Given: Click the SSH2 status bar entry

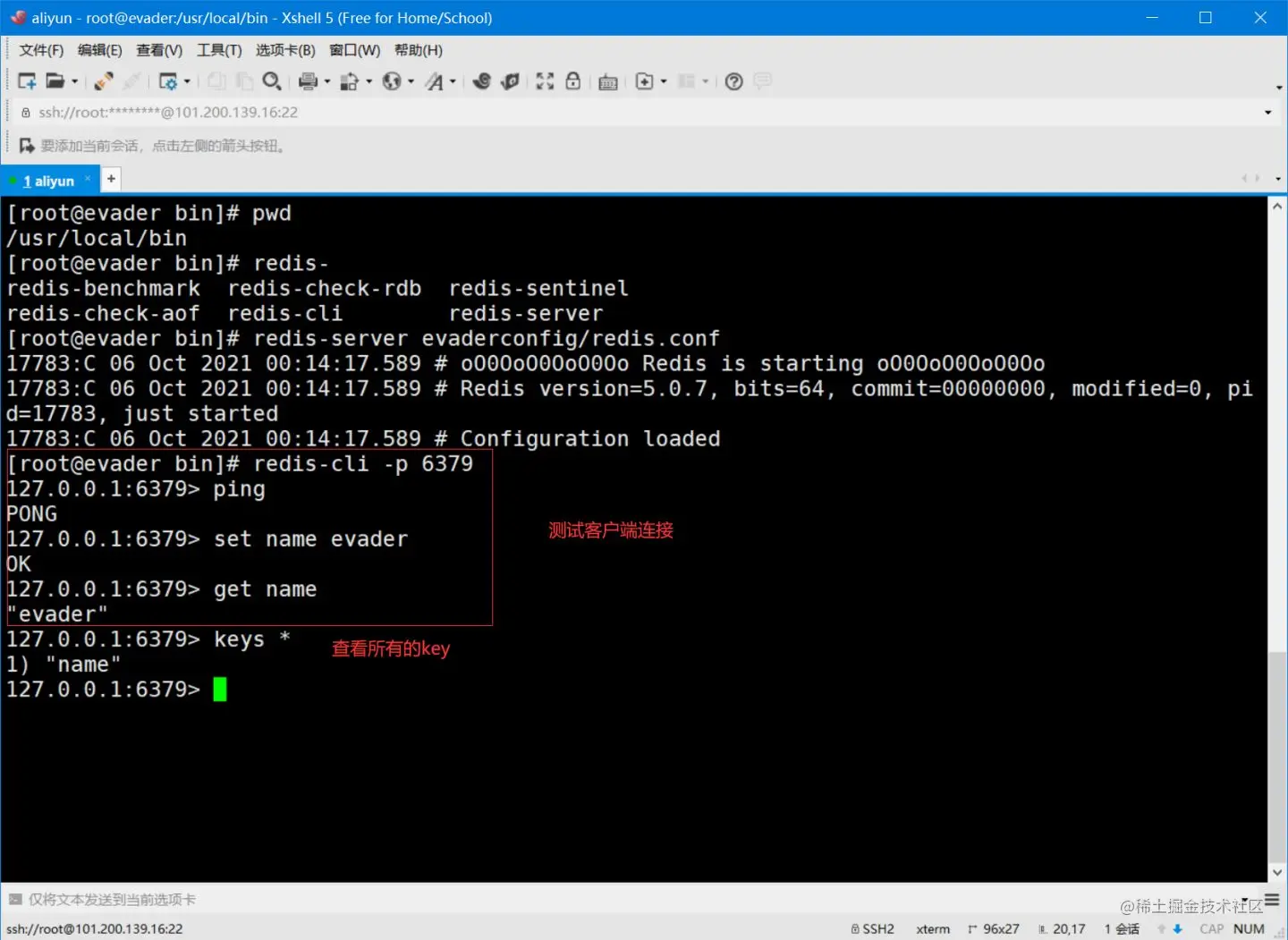Looking at the screenshot, I should click(x=873, y=929).
